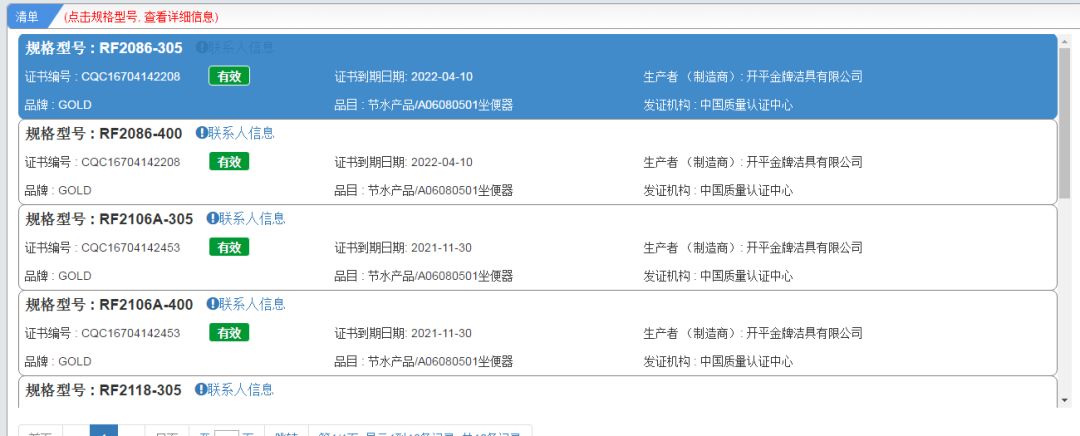Viewport: 1080px width, 436px height.
Task: Click the vertical scrollbar thumb of the list
Action: click(x=1065, y=124)
